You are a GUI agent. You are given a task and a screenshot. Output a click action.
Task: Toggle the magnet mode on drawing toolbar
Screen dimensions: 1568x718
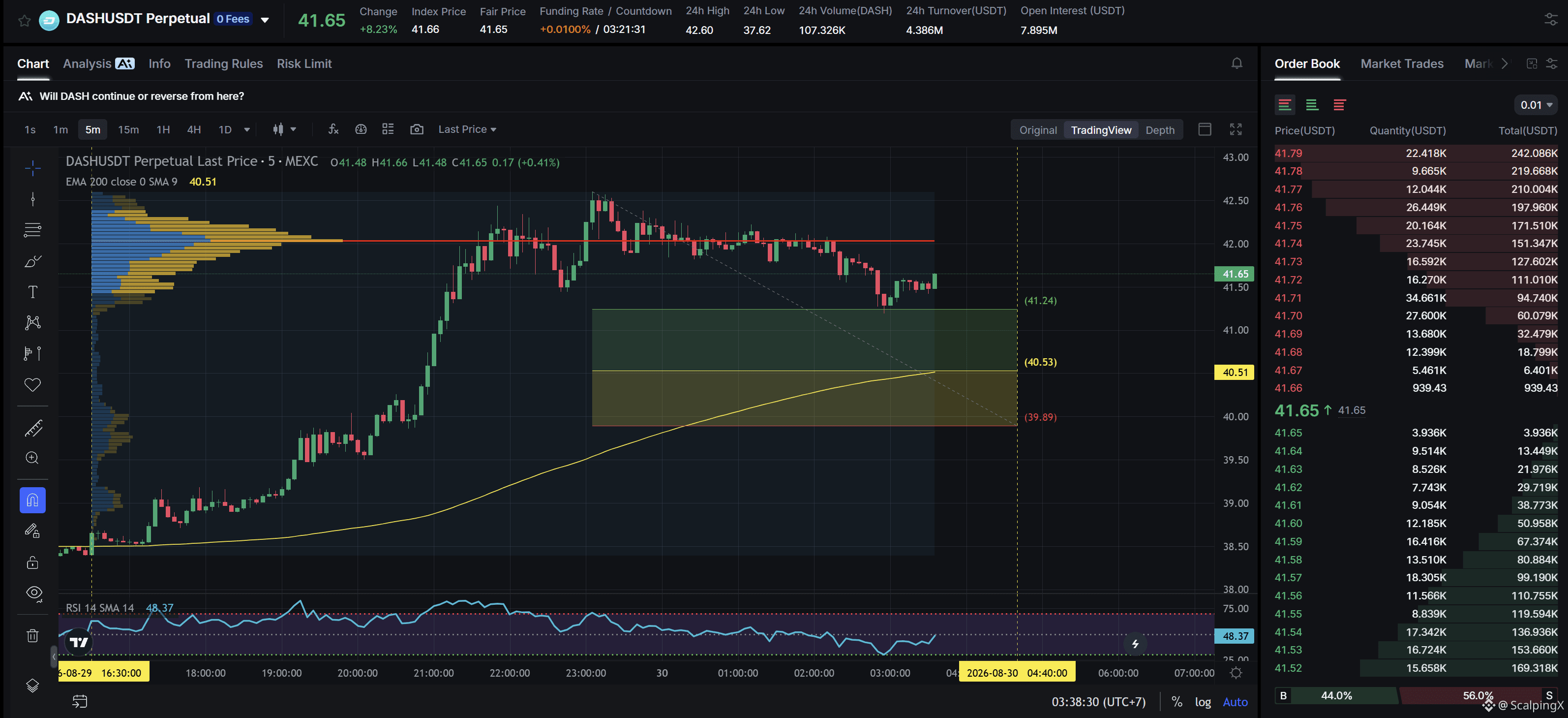33,500
